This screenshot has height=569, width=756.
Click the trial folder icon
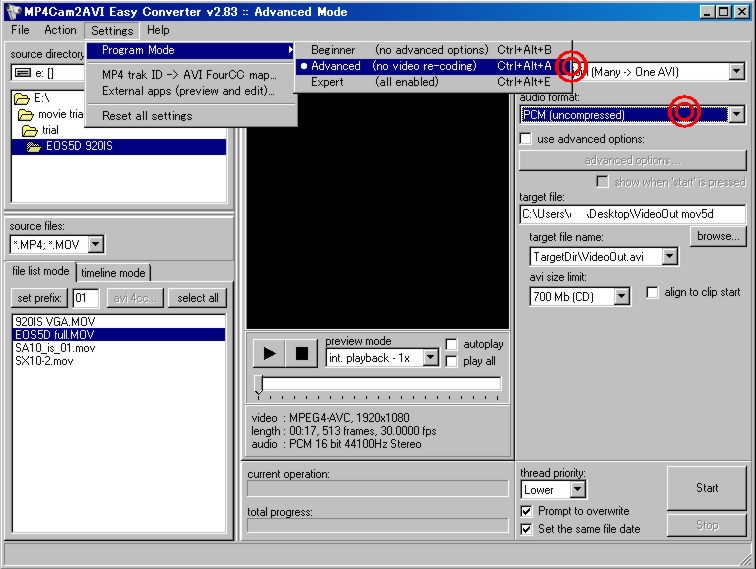tap(30, 131)
